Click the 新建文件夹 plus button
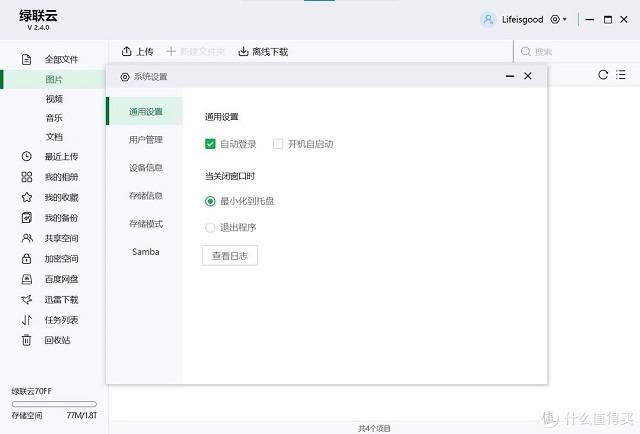Screen dimensions: 640x434 [196, 51]
